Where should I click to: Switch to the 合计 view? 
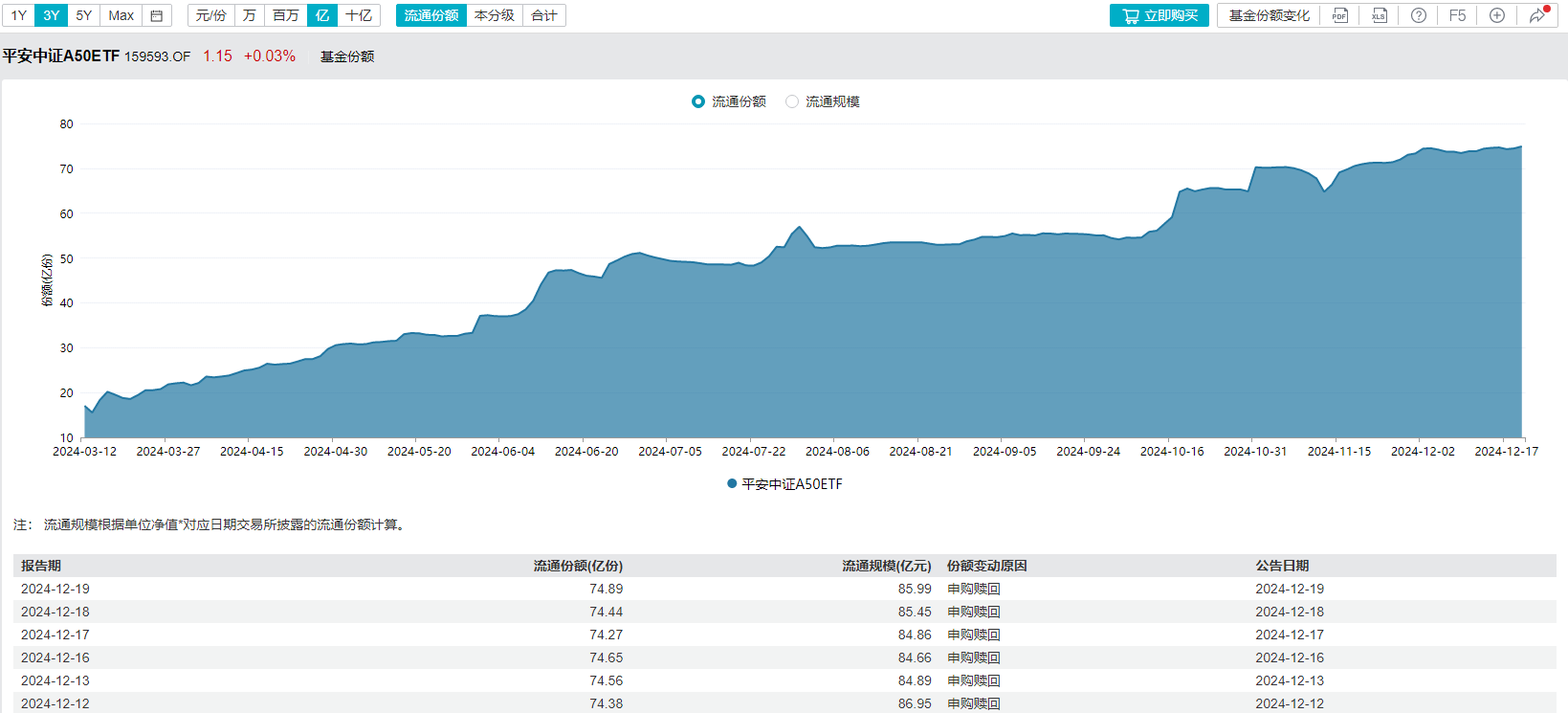pyautogui.click(x=544, y=15)
